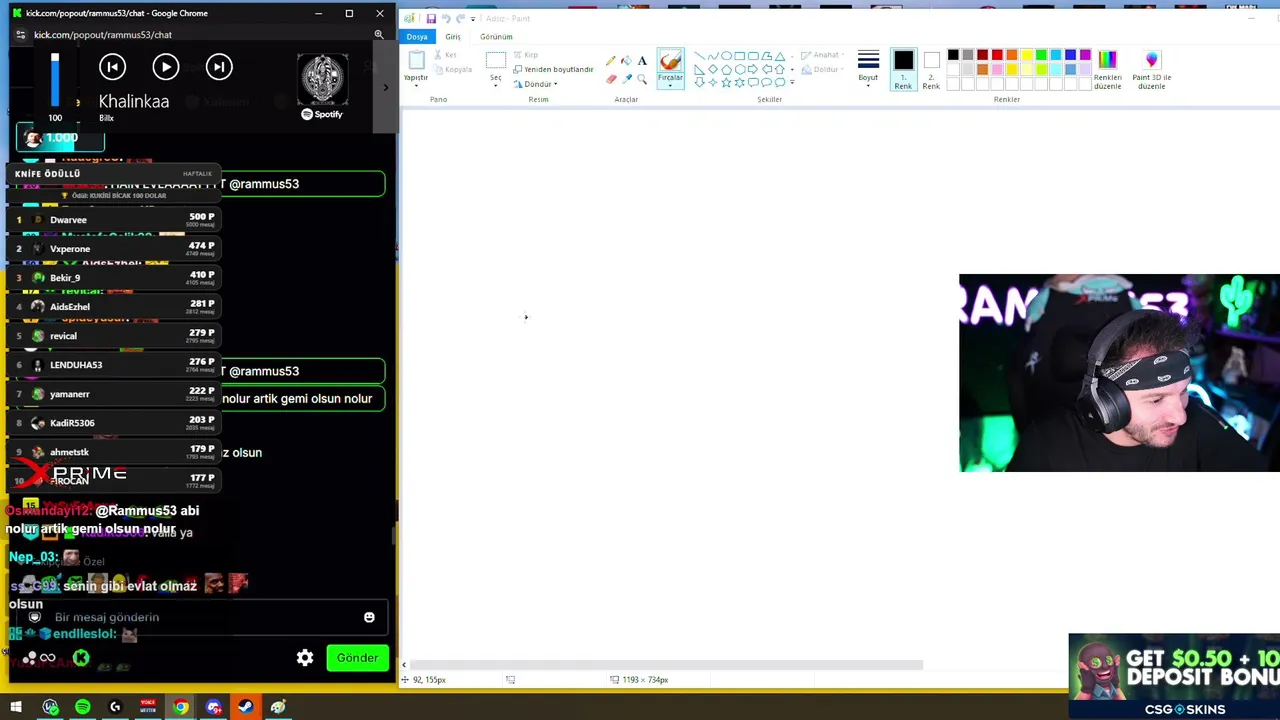Select the Oval shape in the Şekiller gallery
The width and height of the screenshot is (1280, 720).
pyautogui.click(x=726, y=56)
